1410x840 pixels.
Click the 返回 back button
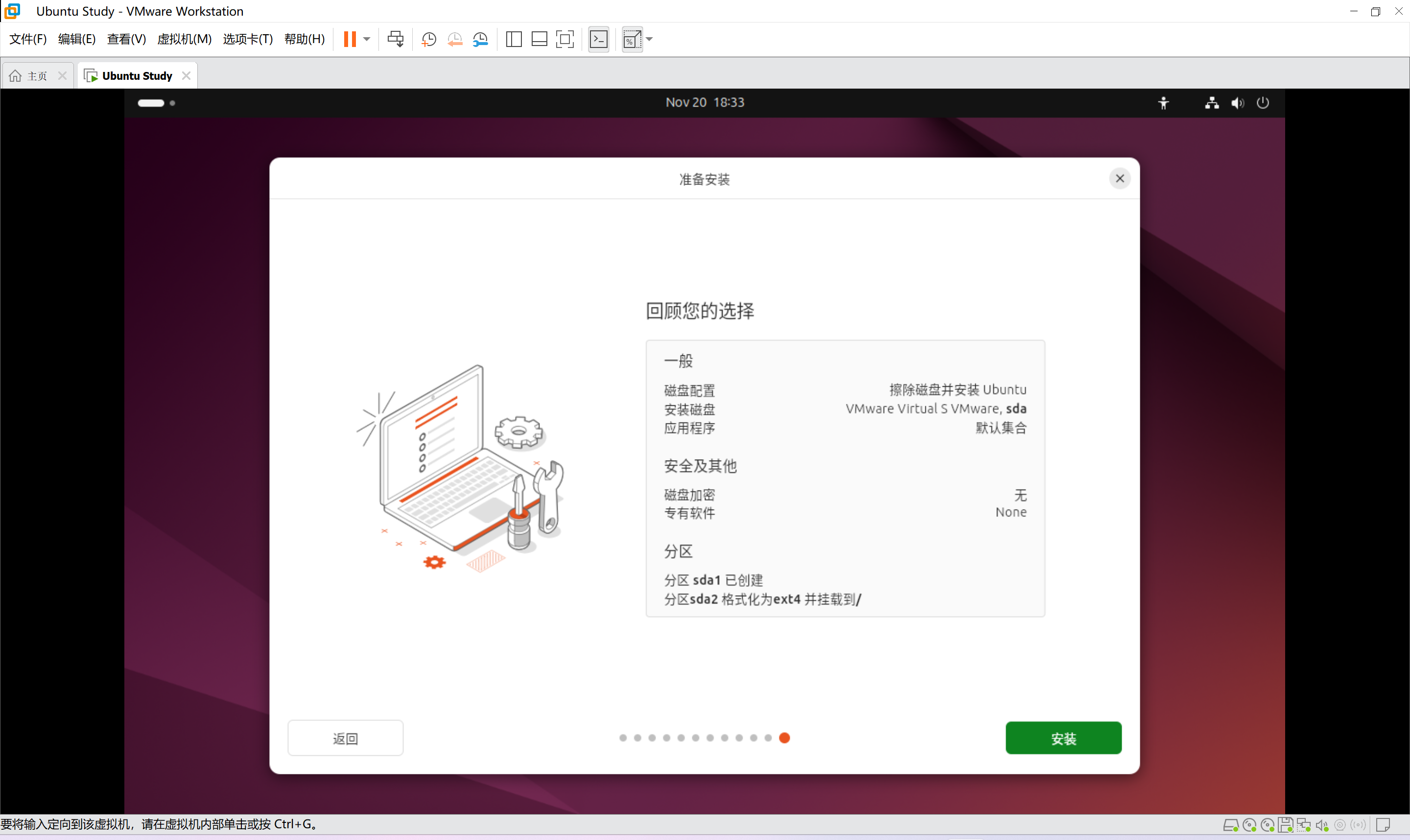345,738
